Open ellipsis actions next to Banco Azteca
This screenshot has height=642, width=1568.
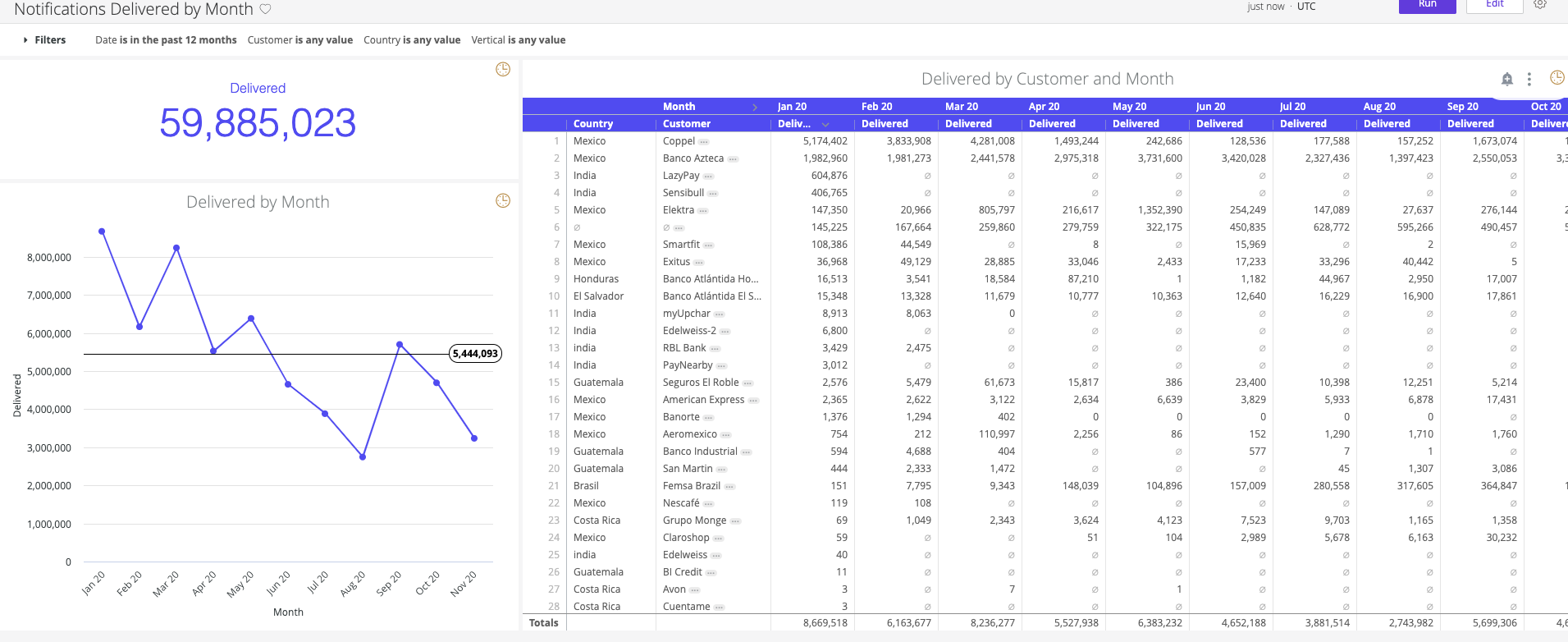click(x=733, y=159)
